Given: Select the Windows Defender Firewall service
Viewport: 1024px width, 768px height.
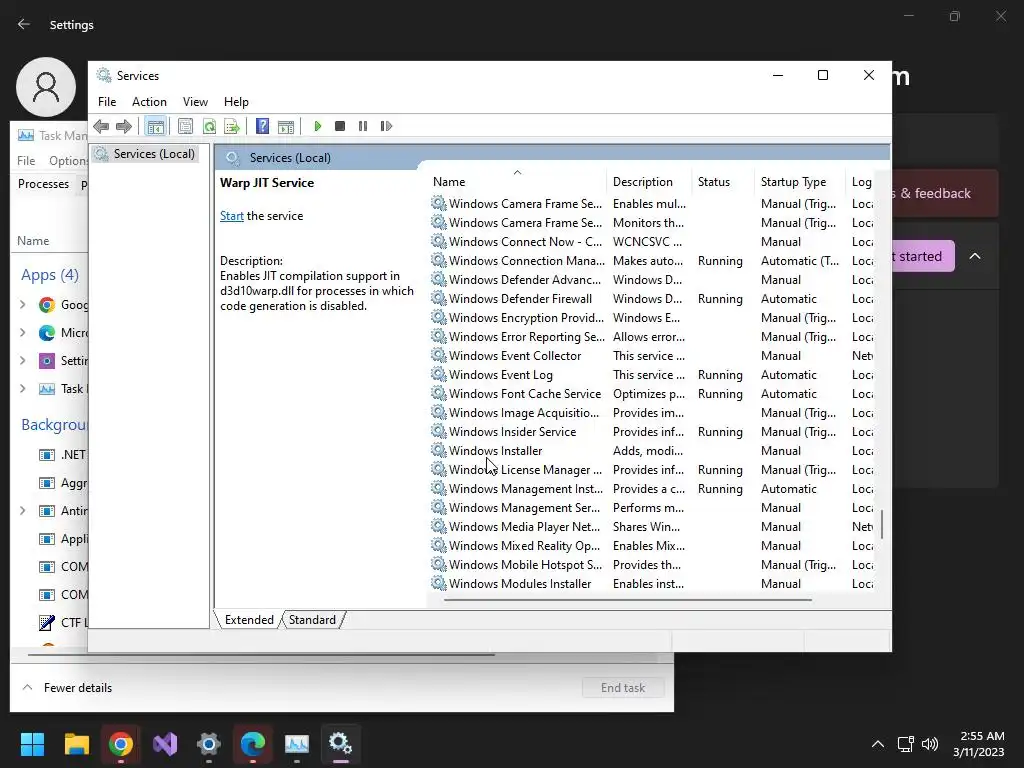Looking at the screenshot, I should click(x=651, y=298).
